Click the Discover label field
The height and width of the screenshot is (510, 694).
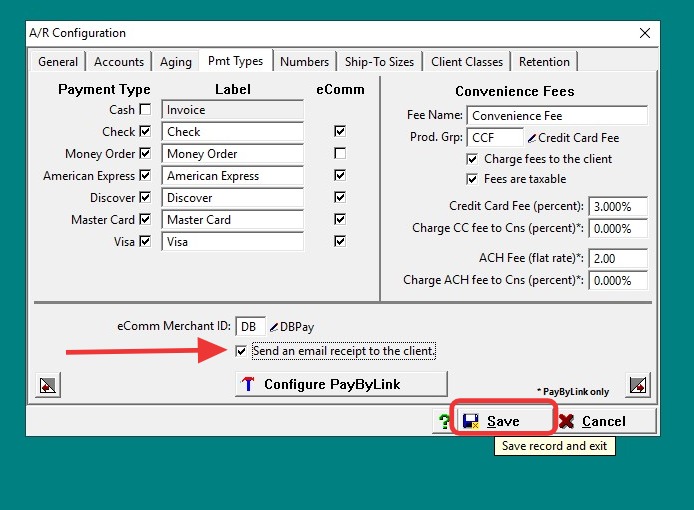233,198
